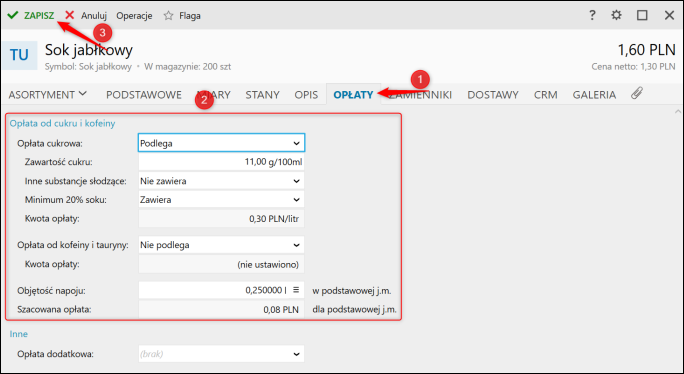Switch to the PODSTAWOWE tab
This screenshot has height=374, width=684.
click(144, 95)
